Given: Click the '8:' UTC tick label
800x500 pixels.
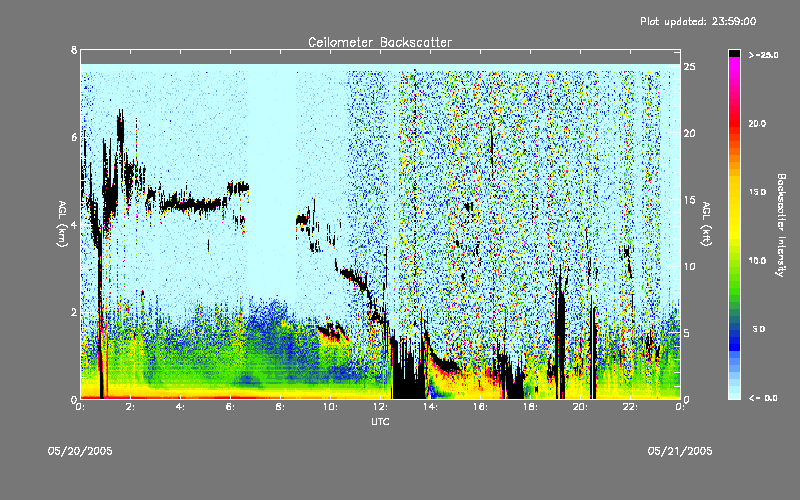Looking at the screenshot, I should [280, 407].
